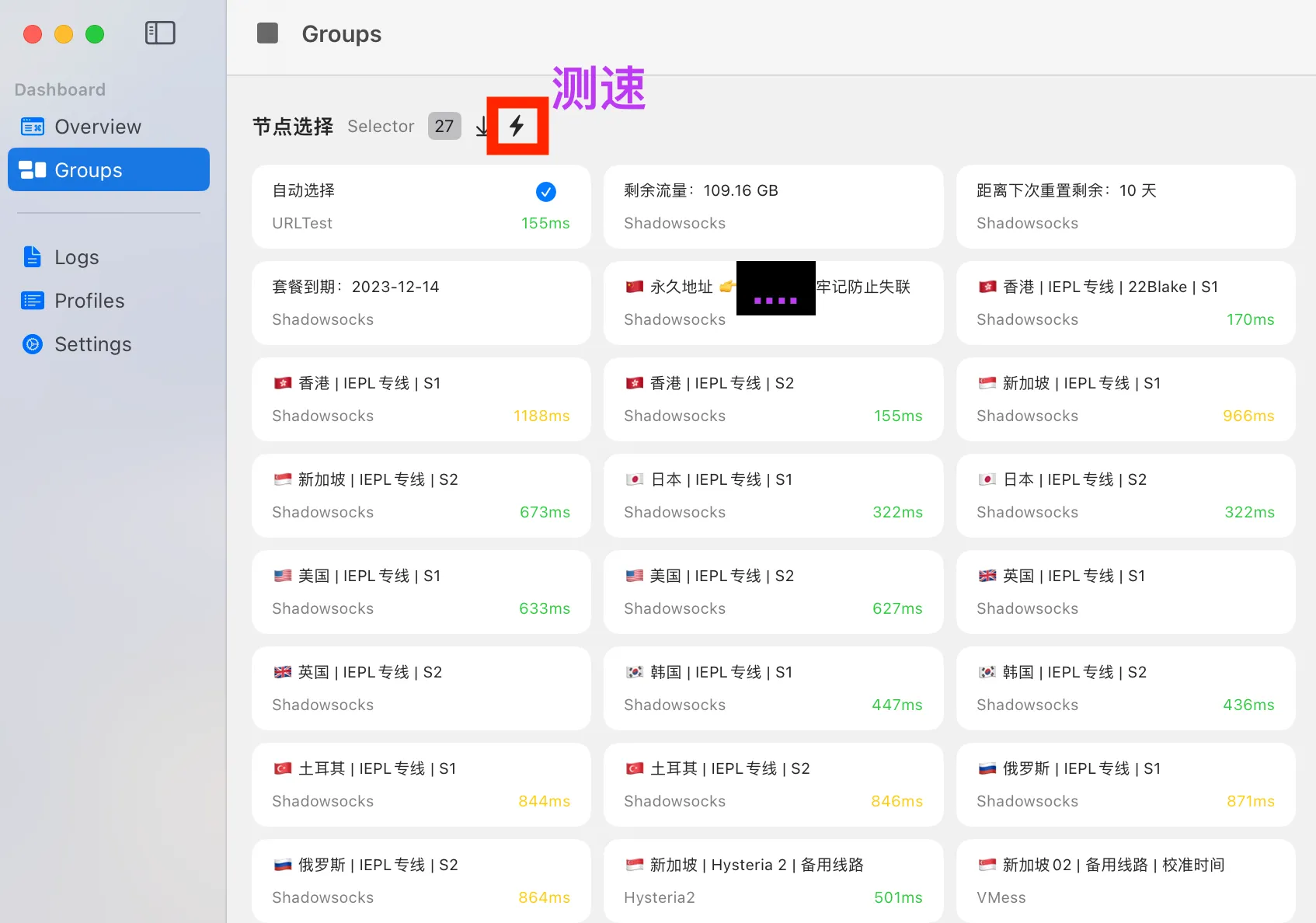1316x923 pixels.
Task: Select 日本 IEPL 专线 S1 node
Action: click(x=772, y=496)
